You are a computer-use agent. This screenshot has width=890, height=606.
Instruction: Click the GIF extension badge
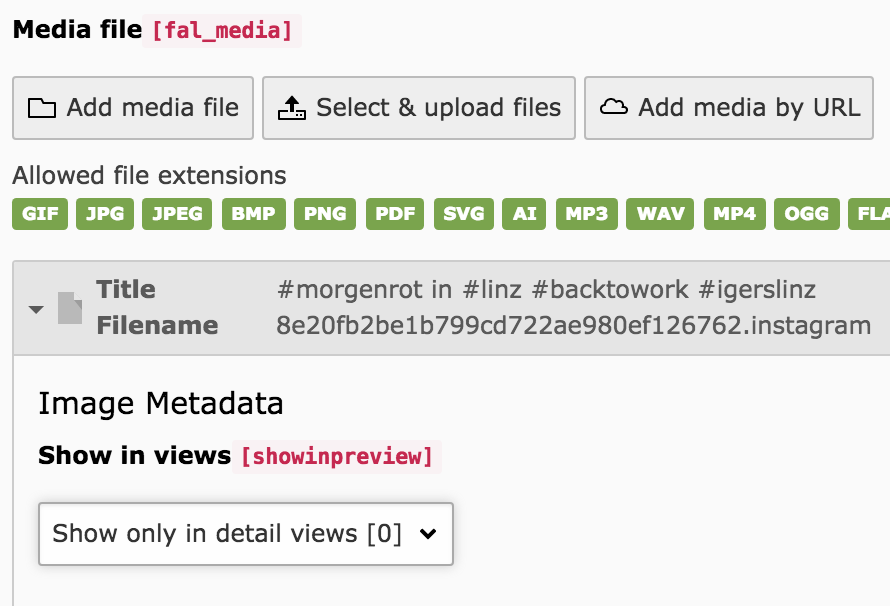coord(40,214)
